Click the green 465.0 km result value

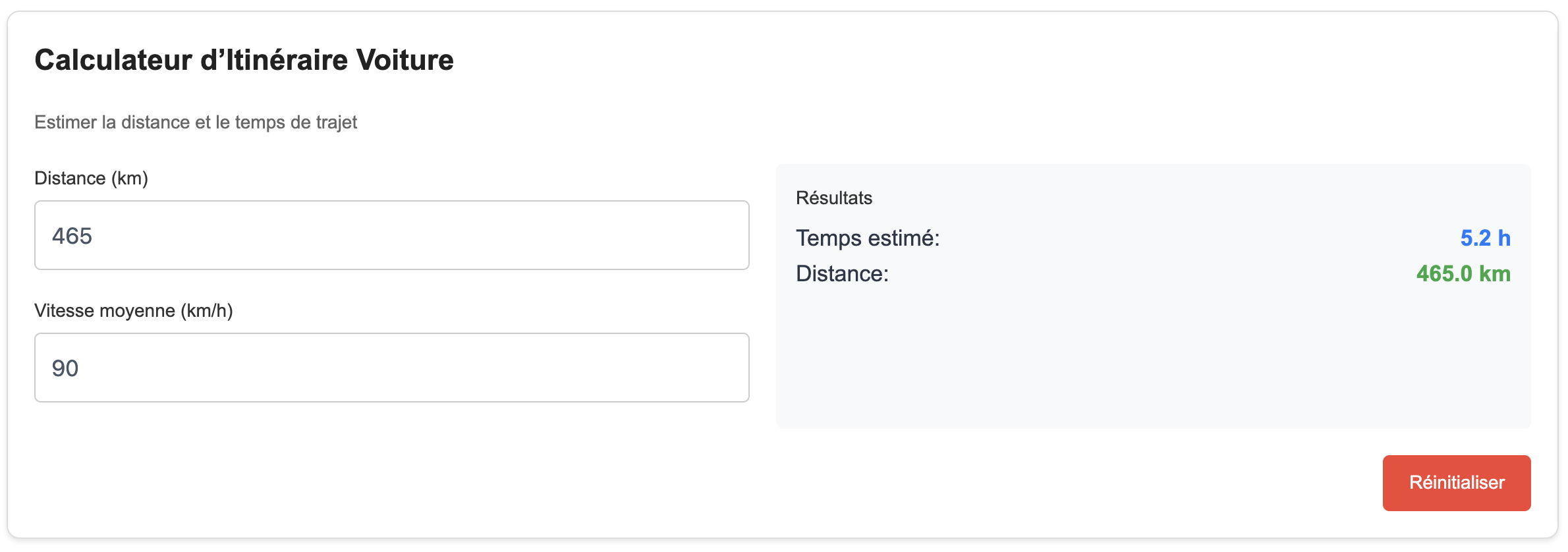tap(1463, 273)
